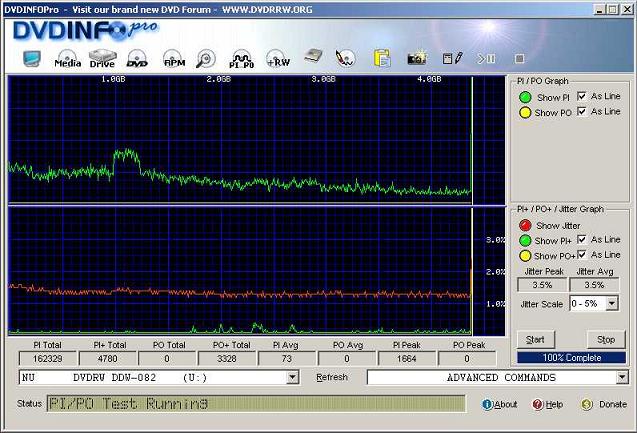The width and height of the screenshot is (637, 433).
Task: Click the Stop button
Action: (x=606, y=340)
